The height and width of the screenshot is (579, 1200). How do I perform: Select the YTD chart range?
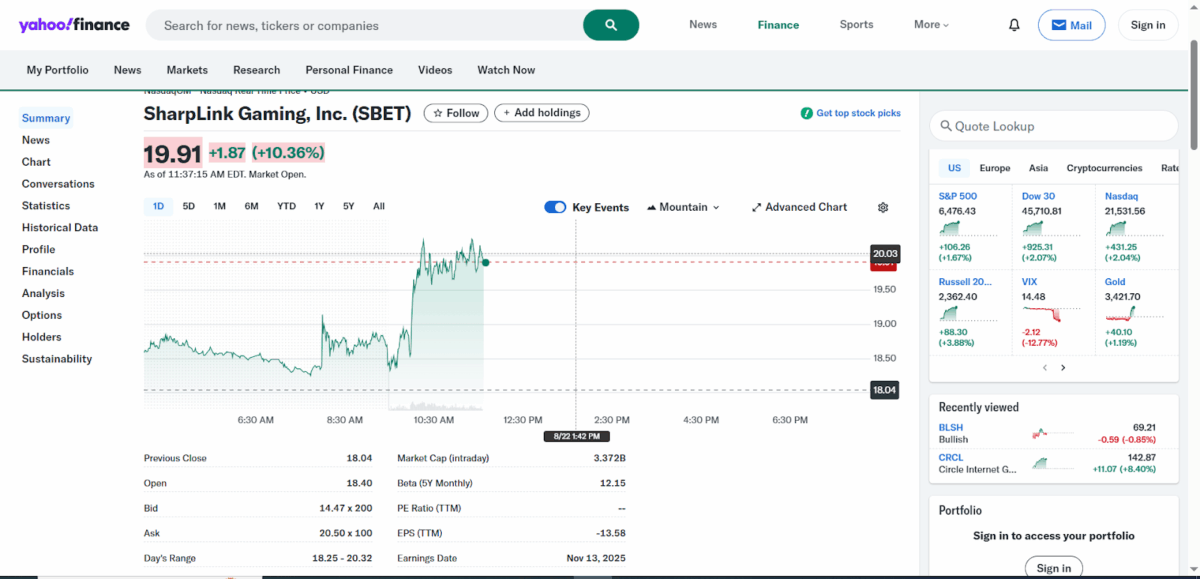[x=286, y=206]
